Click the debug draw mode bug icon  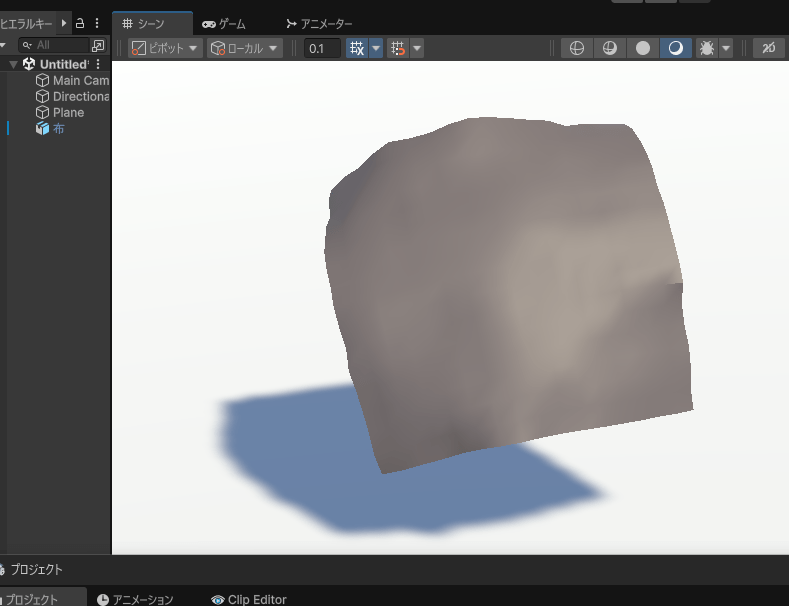tap(706, 48)
